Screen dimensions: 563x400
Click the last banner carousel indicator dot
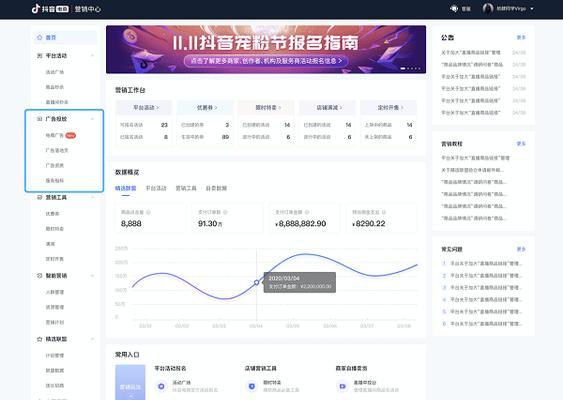click(419, 69)
